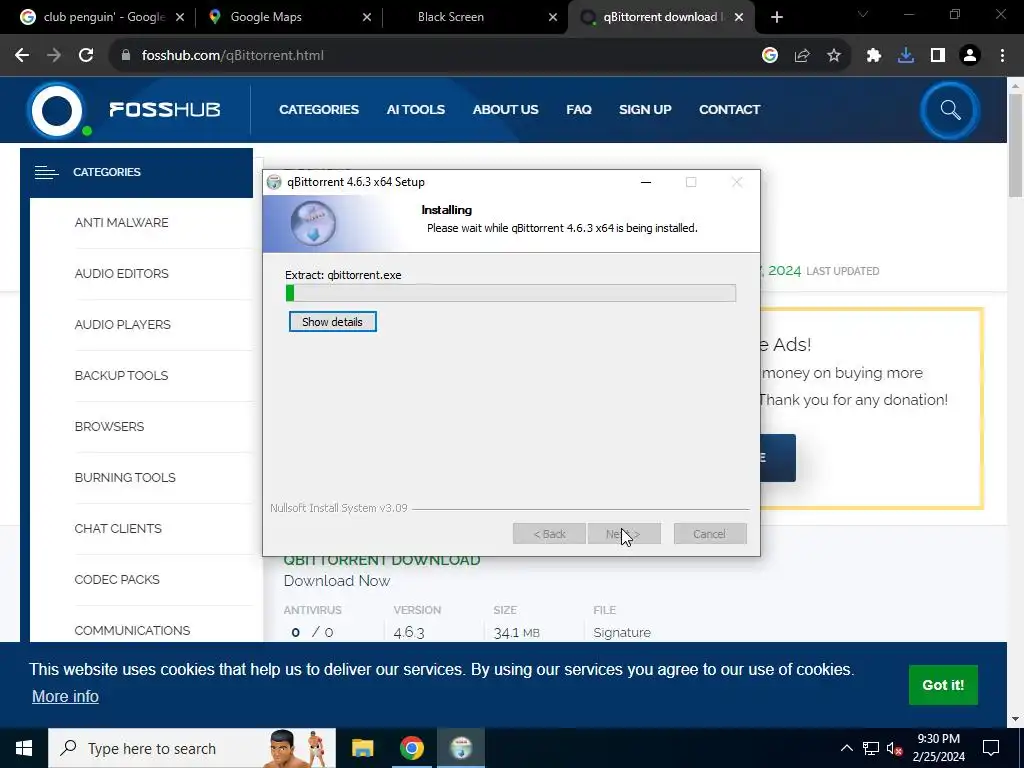
Task: Select AUDIO EDITORS category
Action: coord(121,274)
